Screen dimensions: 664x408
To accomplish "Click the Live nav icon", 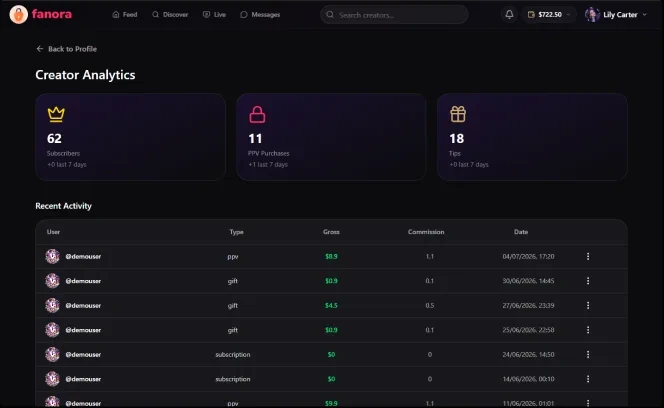I will (206, 14).
